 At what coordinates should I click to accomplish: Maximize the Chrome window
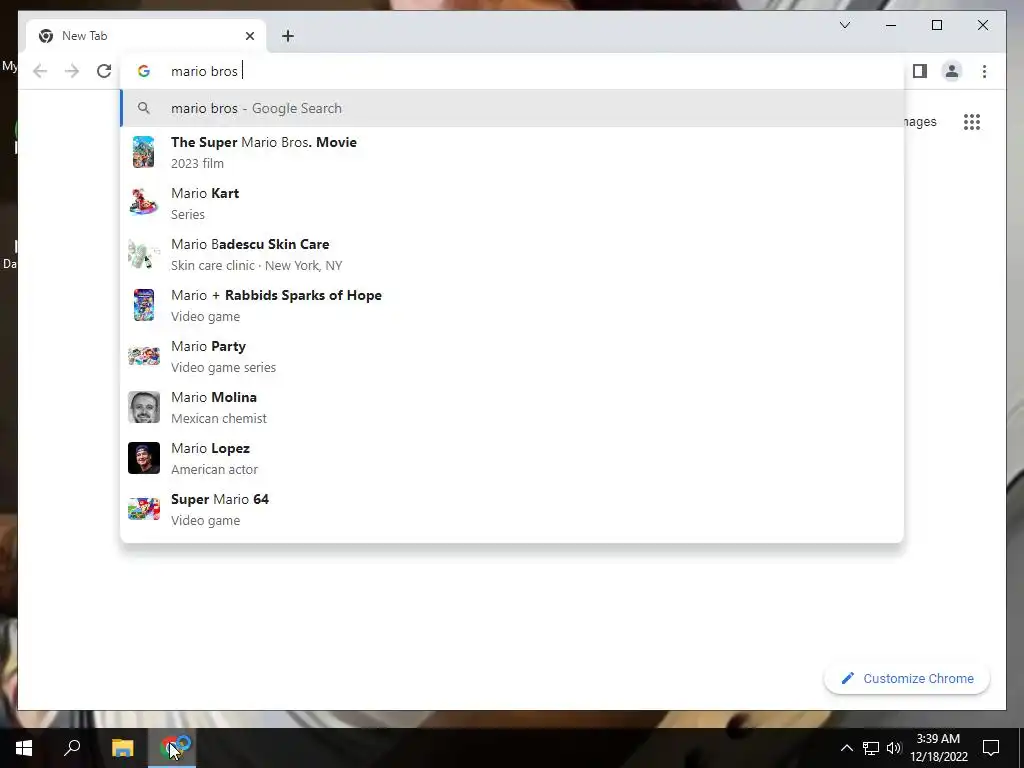[x=936, y=25]
